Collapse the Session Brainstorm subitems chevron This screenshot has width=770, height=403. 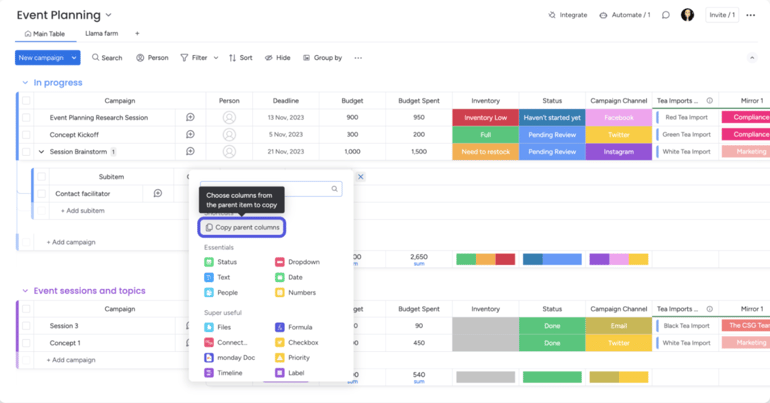click(x=41, y=152)
